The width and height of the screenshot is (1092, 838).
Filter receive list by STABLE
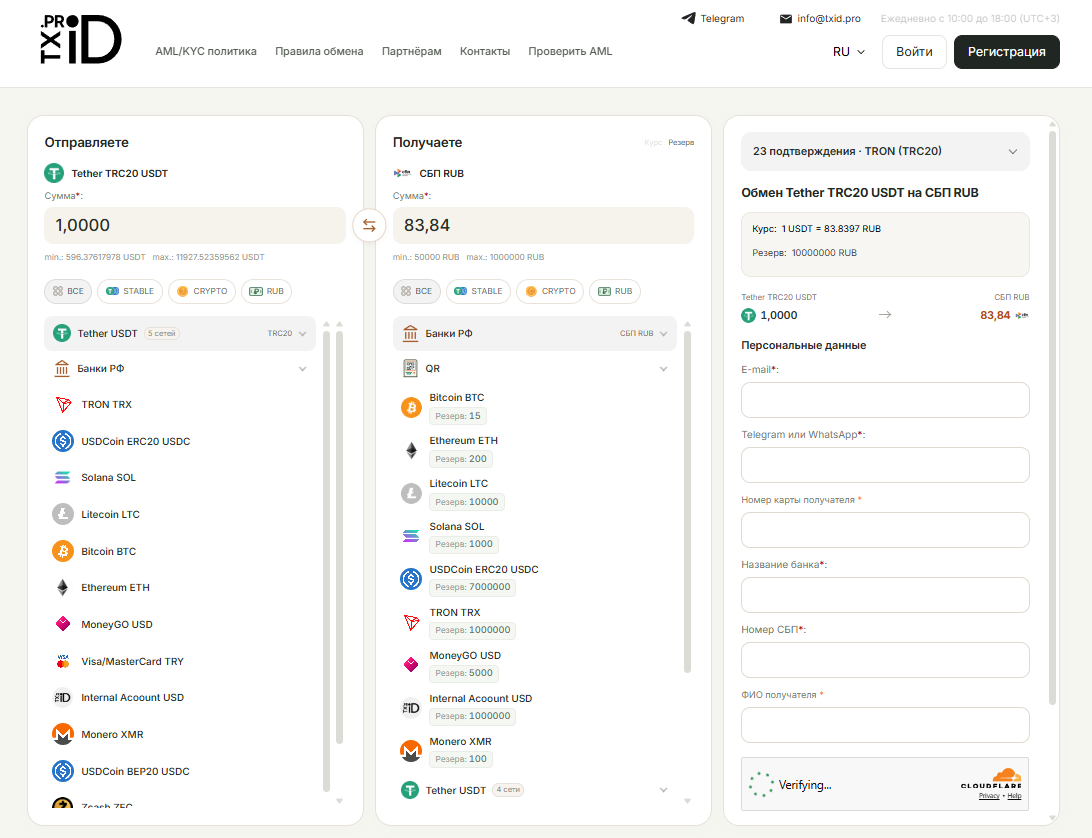click(x=478, y=291)
